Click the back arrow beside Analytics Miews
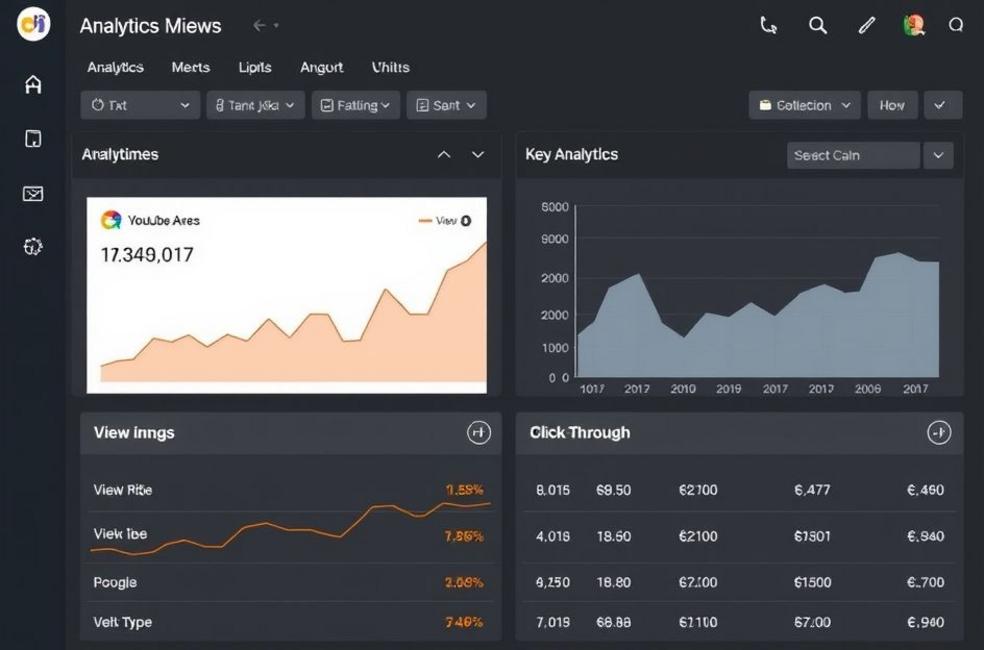 point(259,26)
